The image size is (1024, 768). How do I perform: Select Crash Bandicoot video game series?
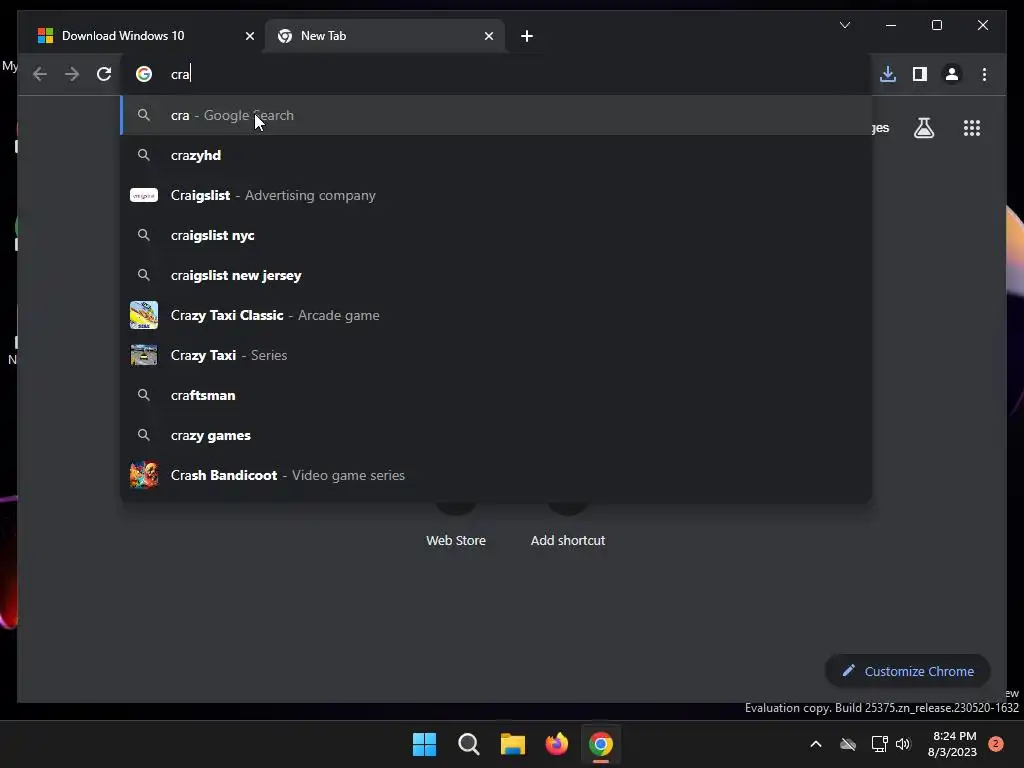point(496,475)
